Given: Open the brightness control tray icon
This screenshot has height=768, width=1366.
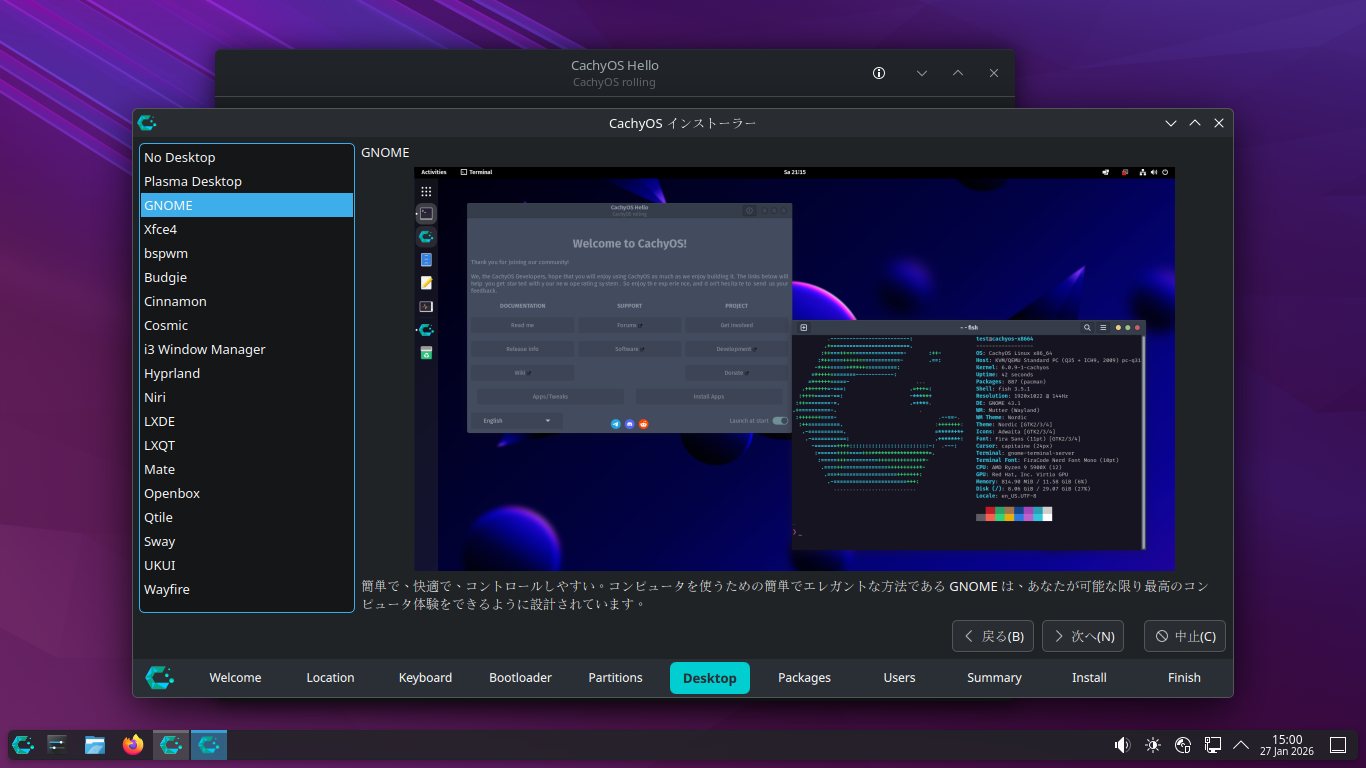Looking at the screenshot, I should tap(1153, 745).
